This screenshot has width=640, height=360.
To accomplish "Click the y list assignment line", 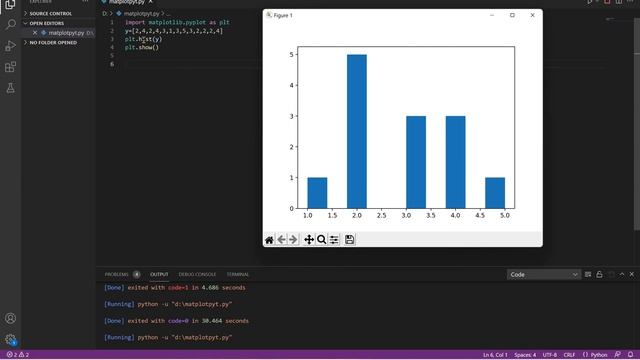I will pos(174,31).
